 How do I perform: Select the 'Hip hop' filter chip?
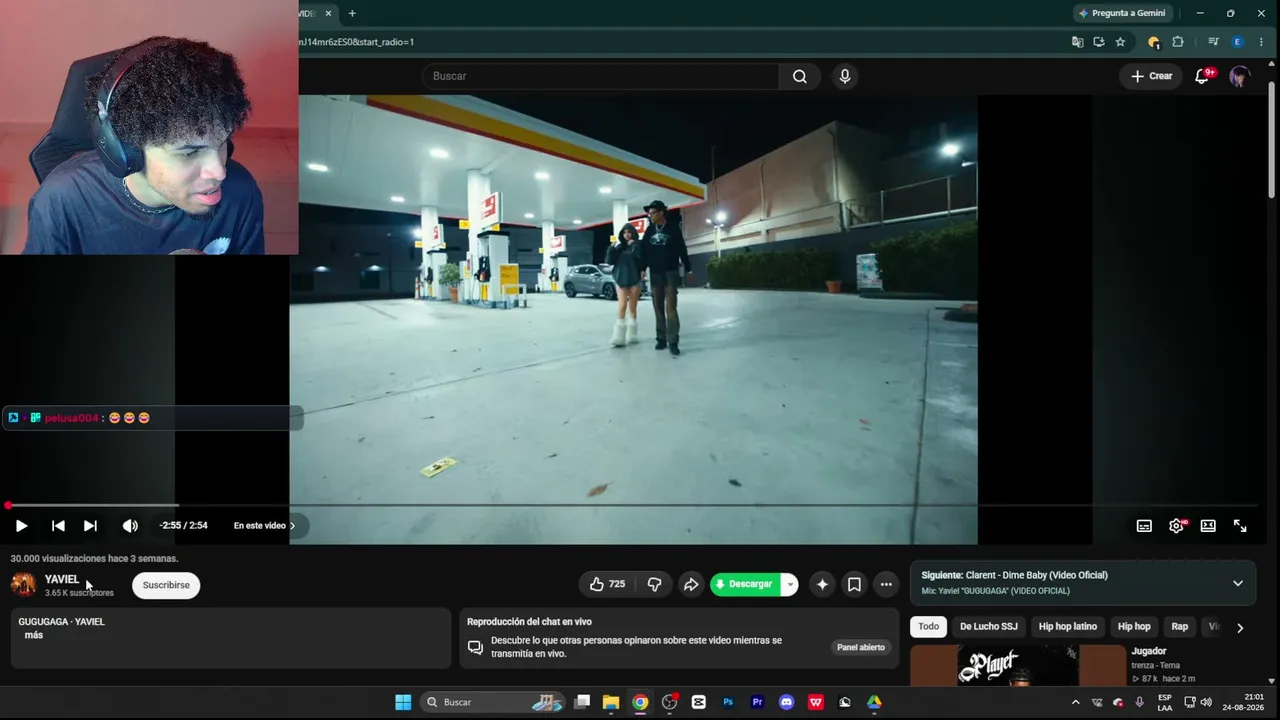1134,626
